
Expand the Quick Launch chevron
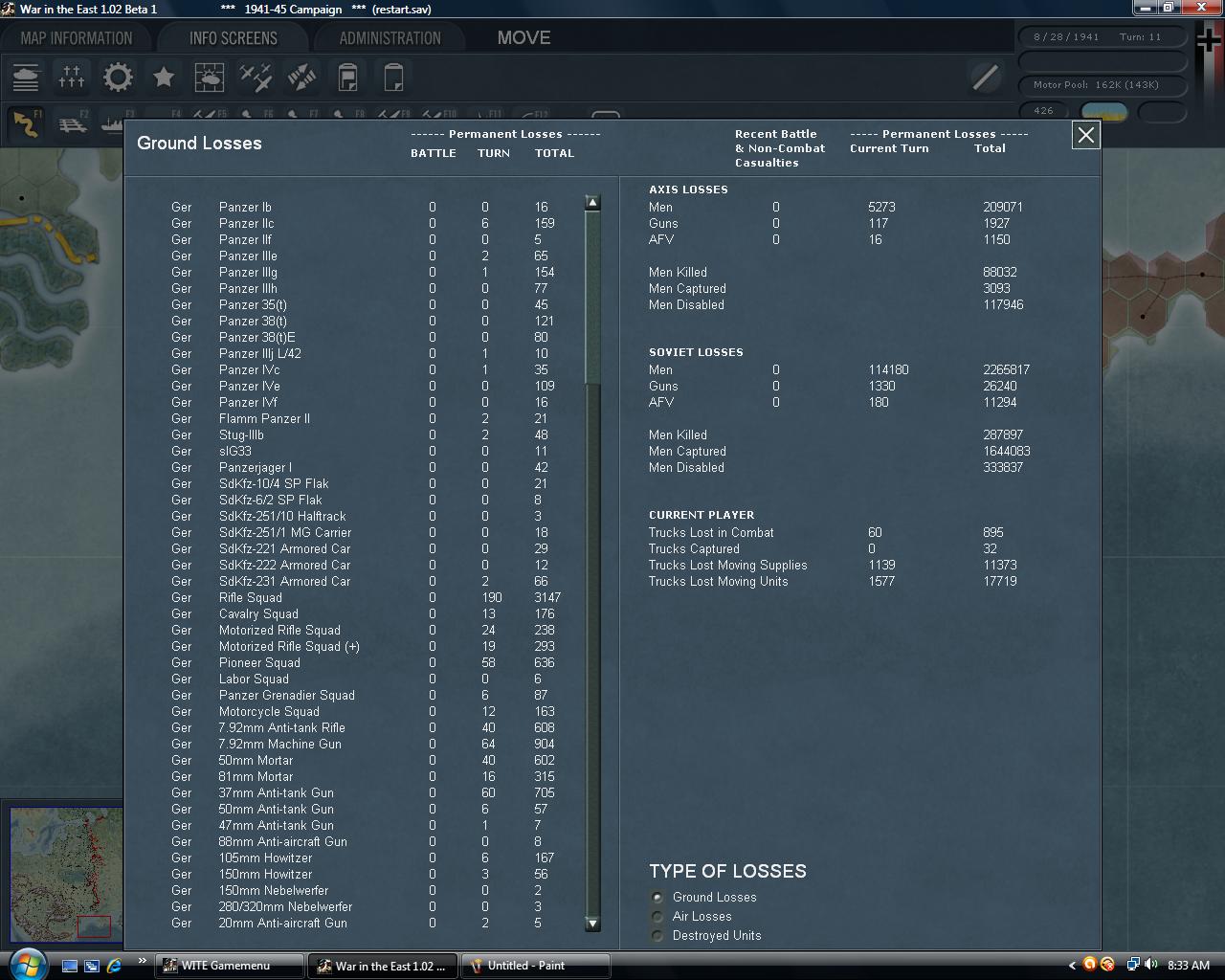coord(143,961)
